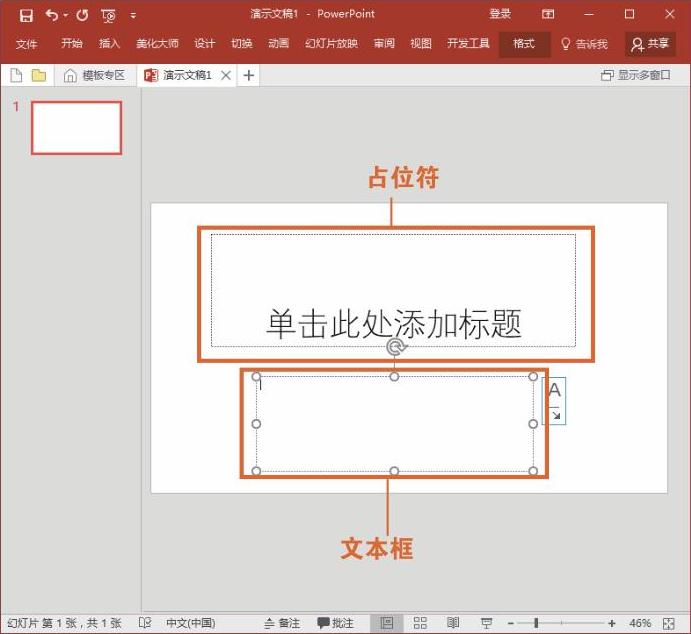
Task: Click 显示多窗口 button
Action: 635,75
